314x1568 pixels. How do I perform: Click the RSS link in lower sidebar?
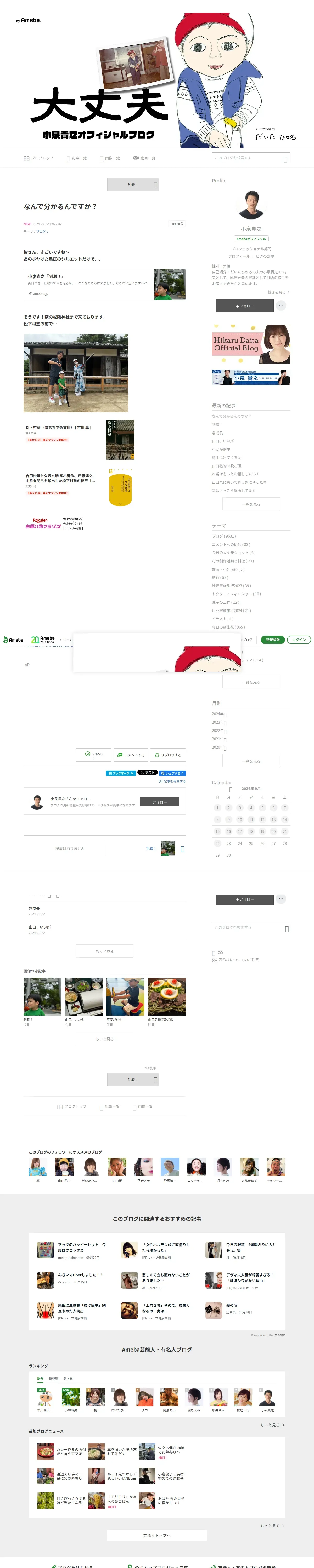tap(217, 952)
